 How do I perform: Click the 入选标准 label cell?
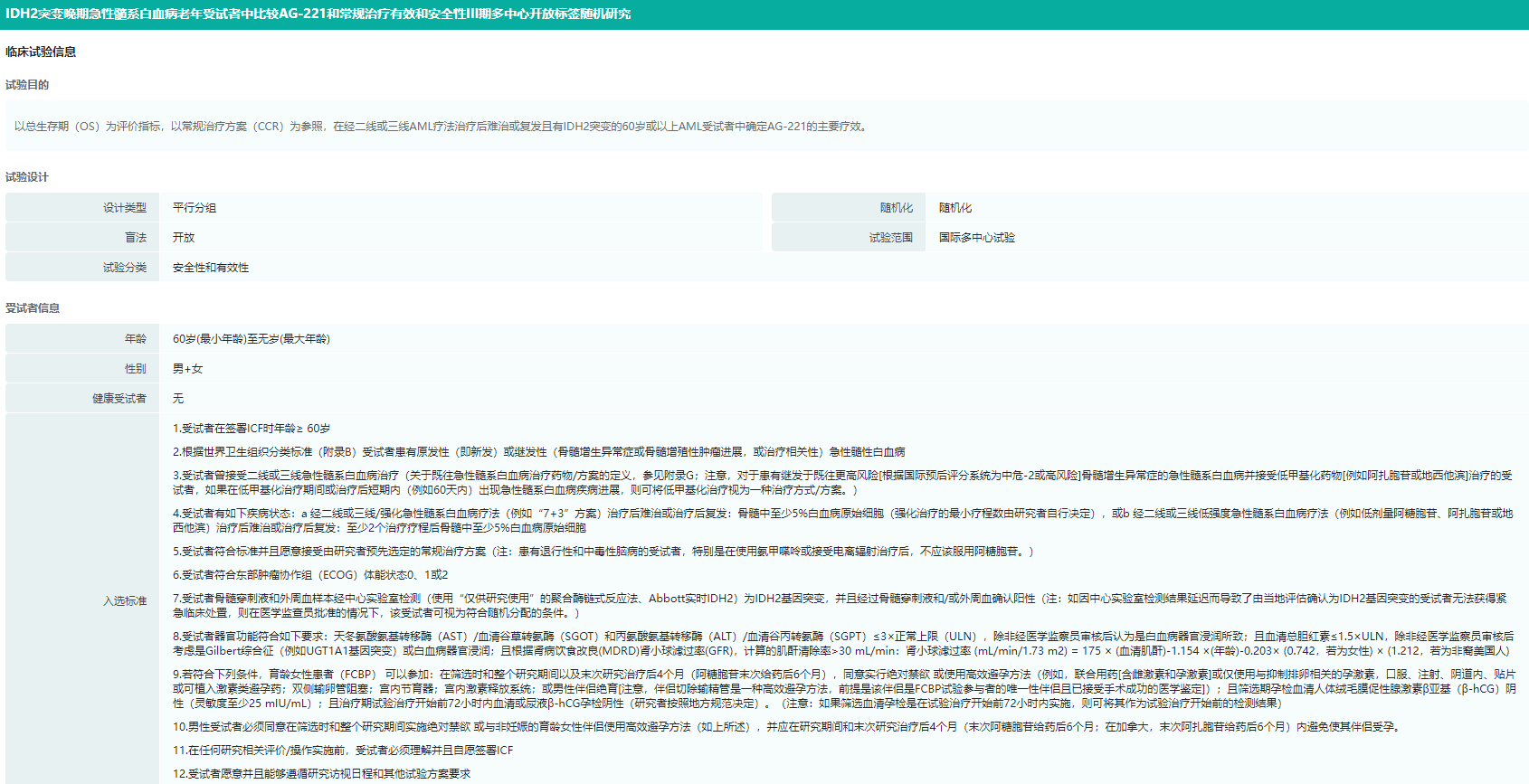tap(124, 601)
